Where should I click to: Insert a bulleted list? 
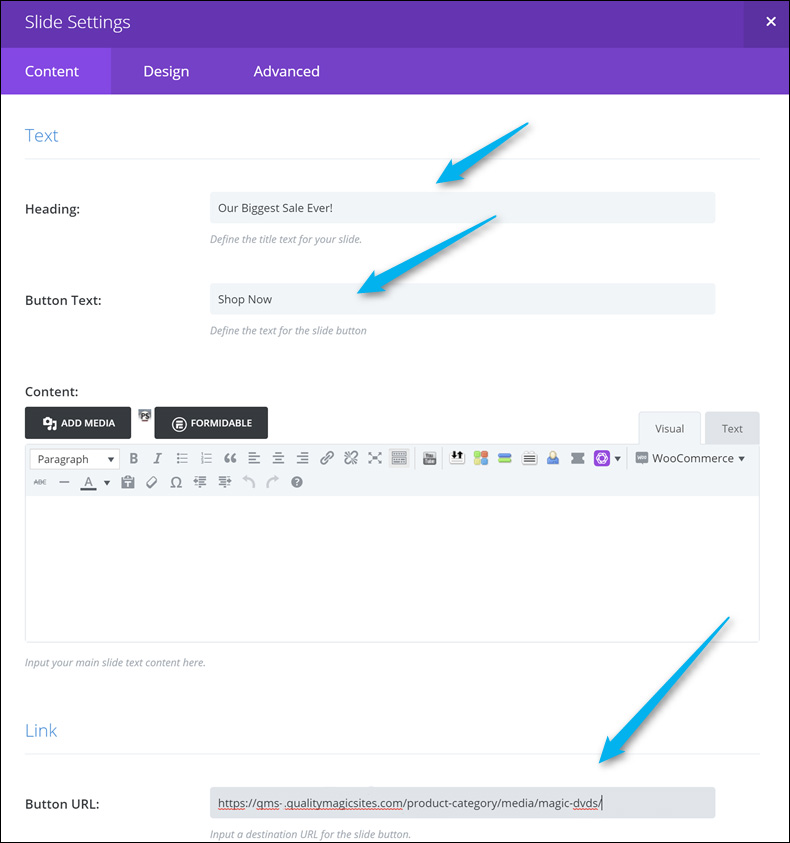(x=182, y=459)
